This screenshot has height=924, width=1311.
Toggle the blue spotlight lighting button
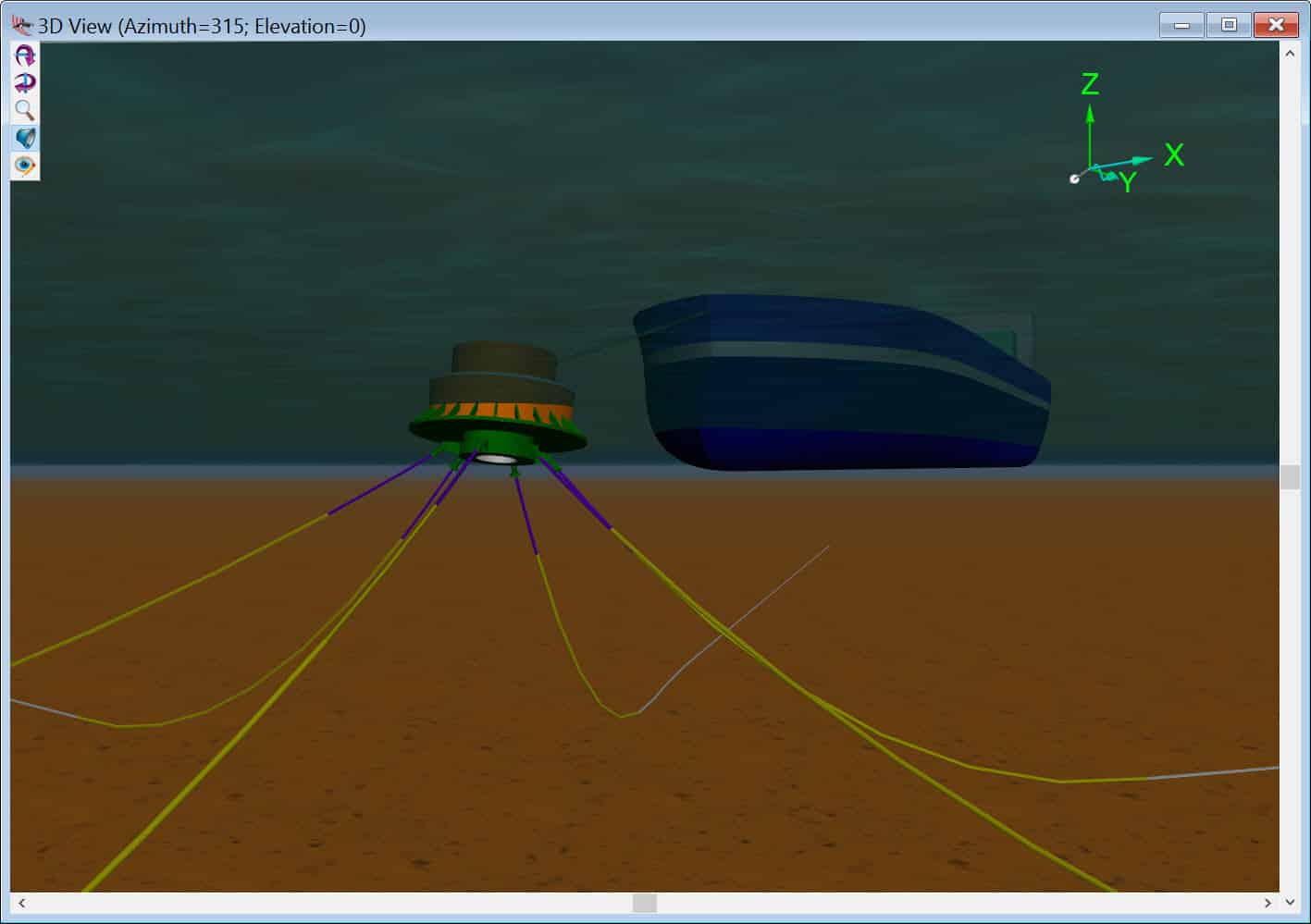pos(25,139)
